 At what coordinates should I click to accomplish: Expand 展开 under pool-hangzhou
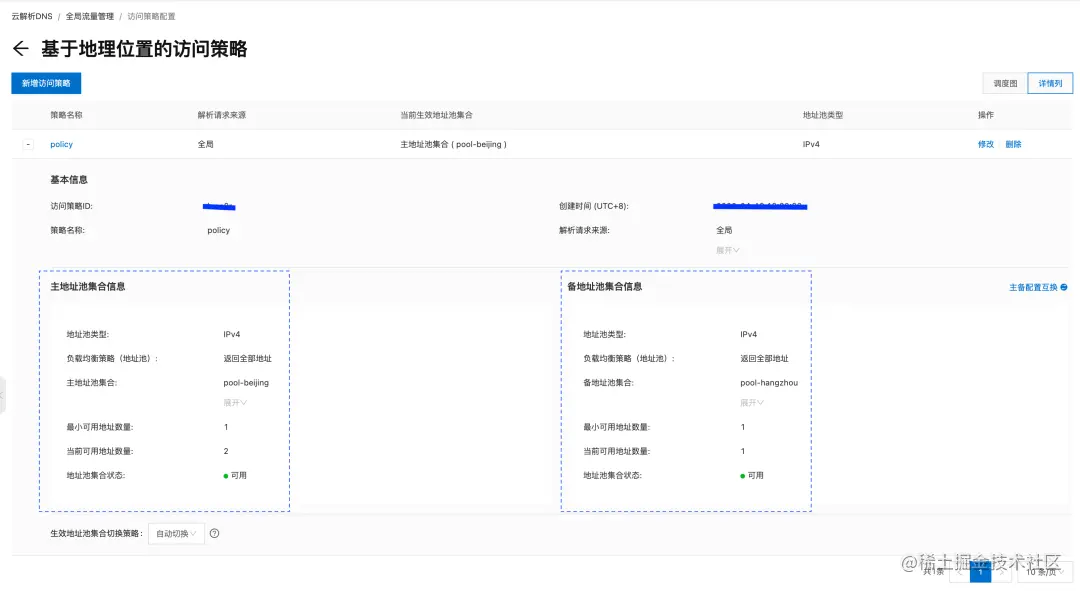pyautogui.click(x=751, y=402)
